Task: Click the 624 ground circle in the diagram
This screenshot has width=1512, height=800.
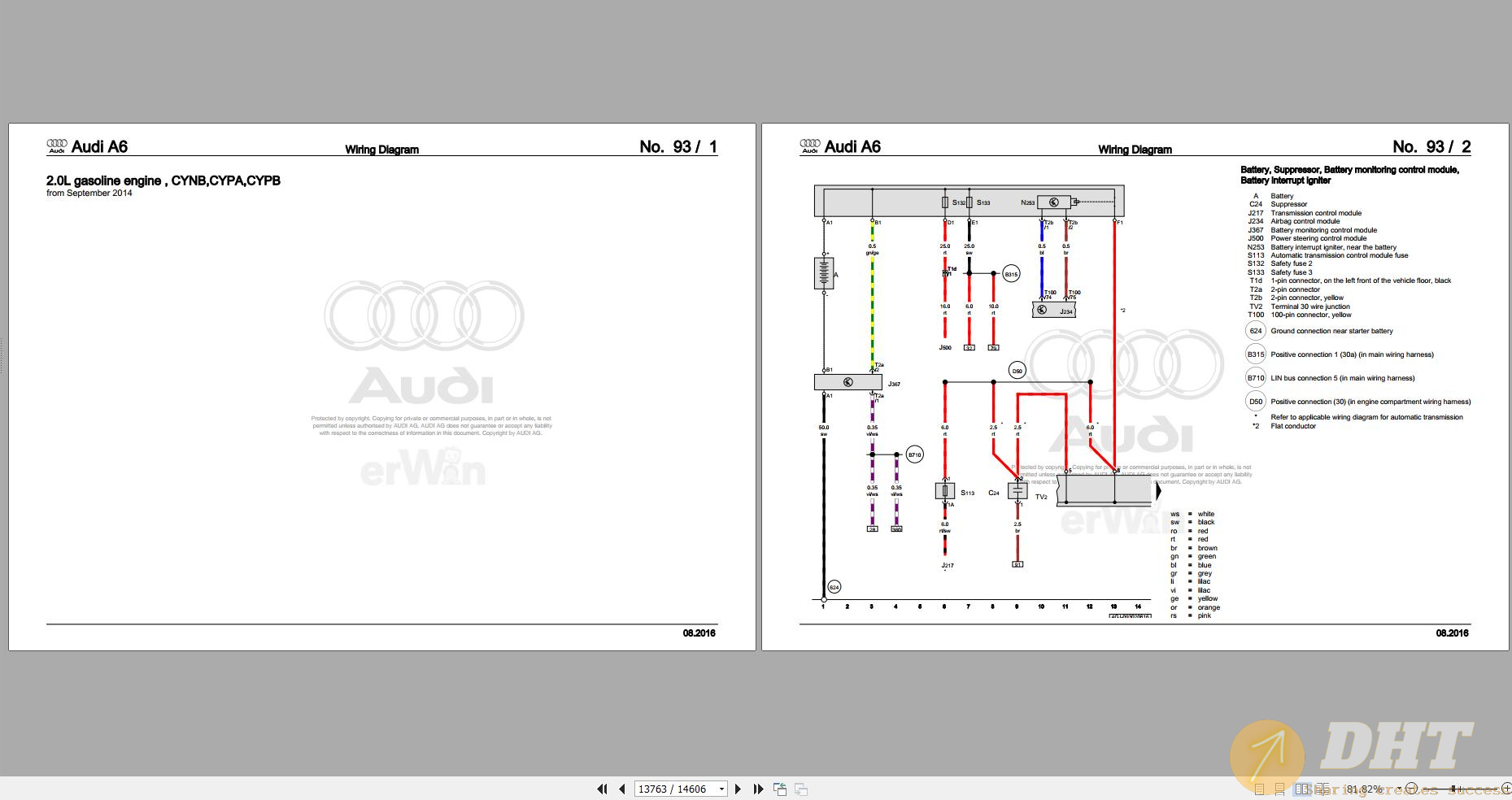Action: tap(834, 587)
